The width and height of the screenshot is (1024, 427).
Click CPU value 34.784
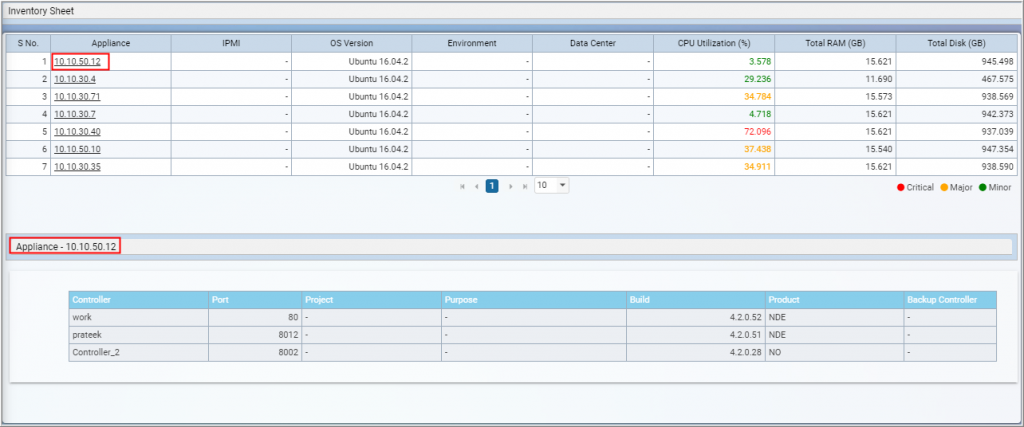[758, 97]
